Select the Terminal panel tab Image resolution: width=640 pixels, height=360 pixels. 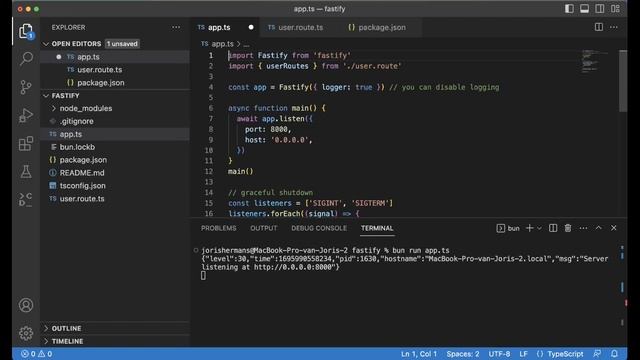(x=377, y=228)
